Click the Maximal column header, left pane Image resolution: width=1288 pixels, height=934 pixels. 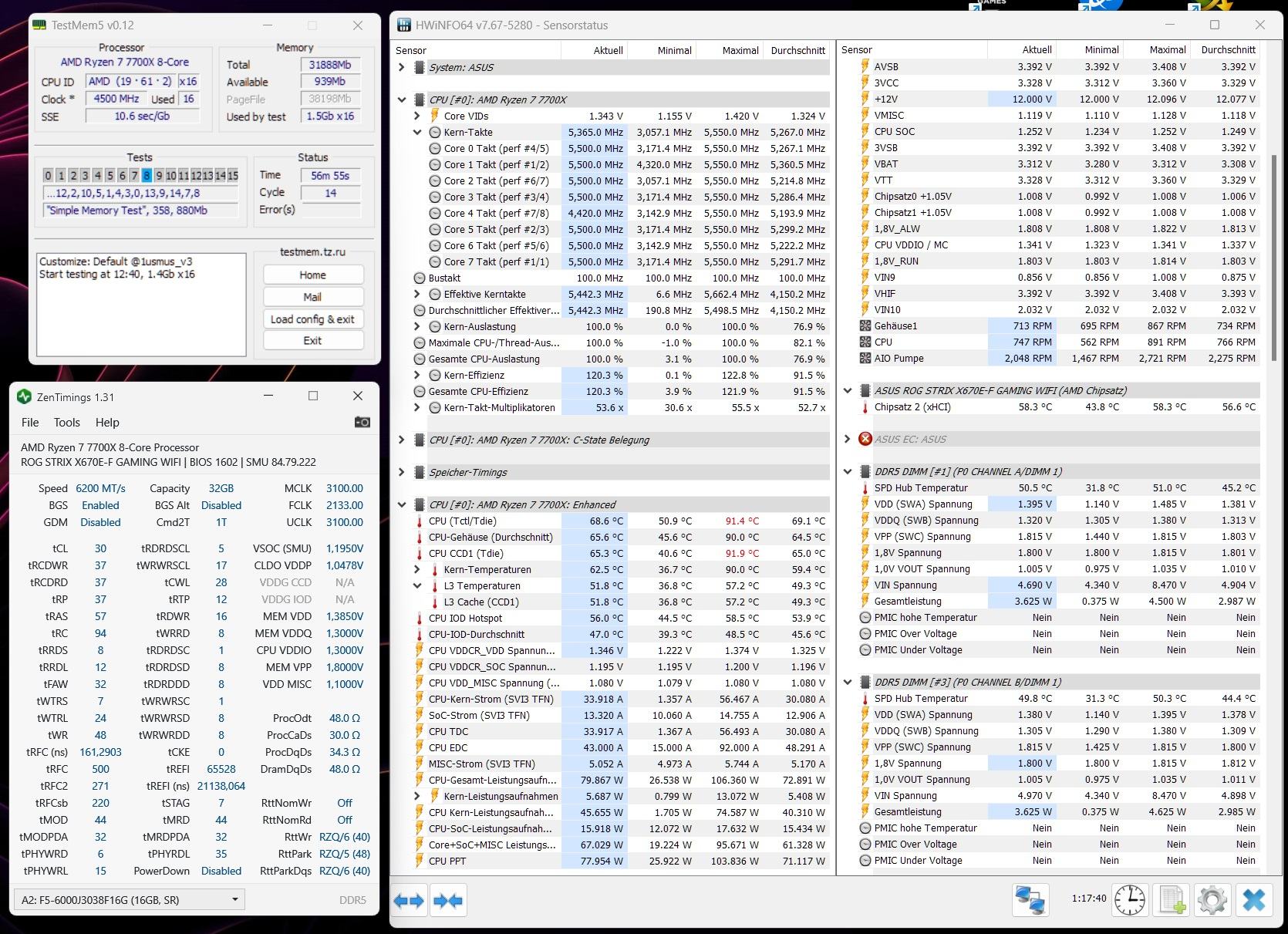[729, 50]
